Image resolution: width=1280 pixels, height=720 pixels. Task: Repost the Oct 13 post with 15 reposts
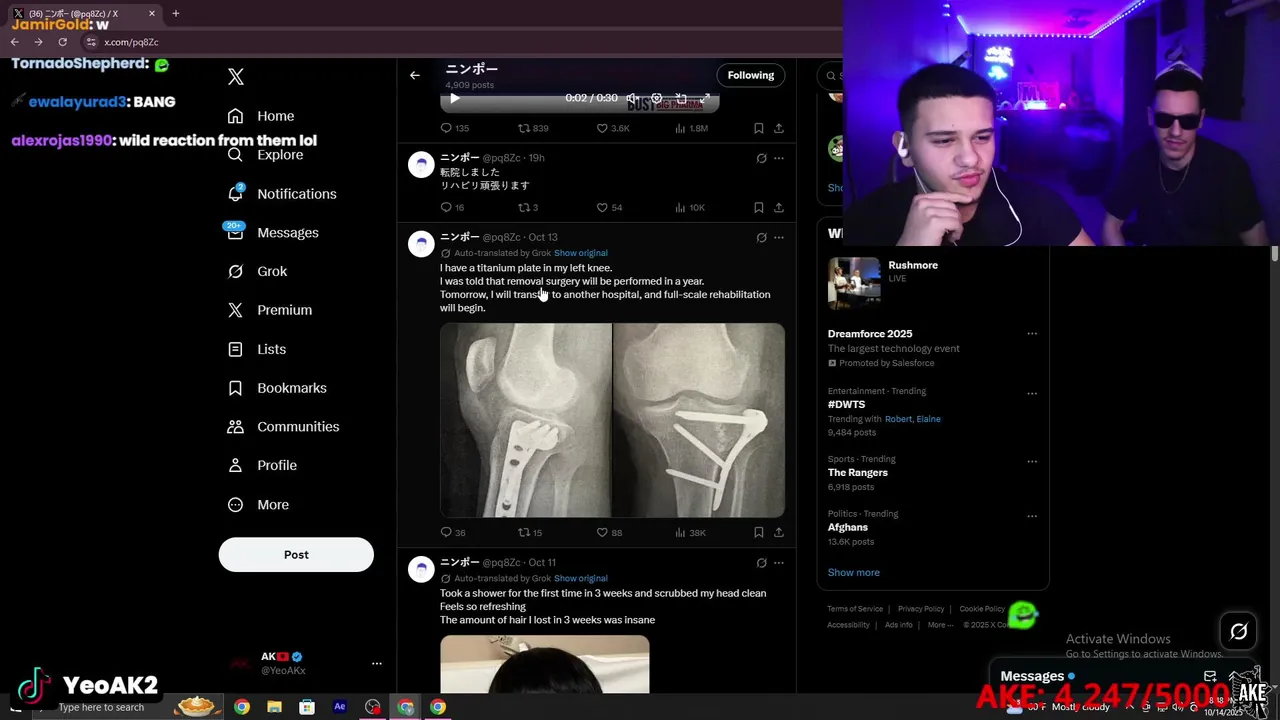530,533
